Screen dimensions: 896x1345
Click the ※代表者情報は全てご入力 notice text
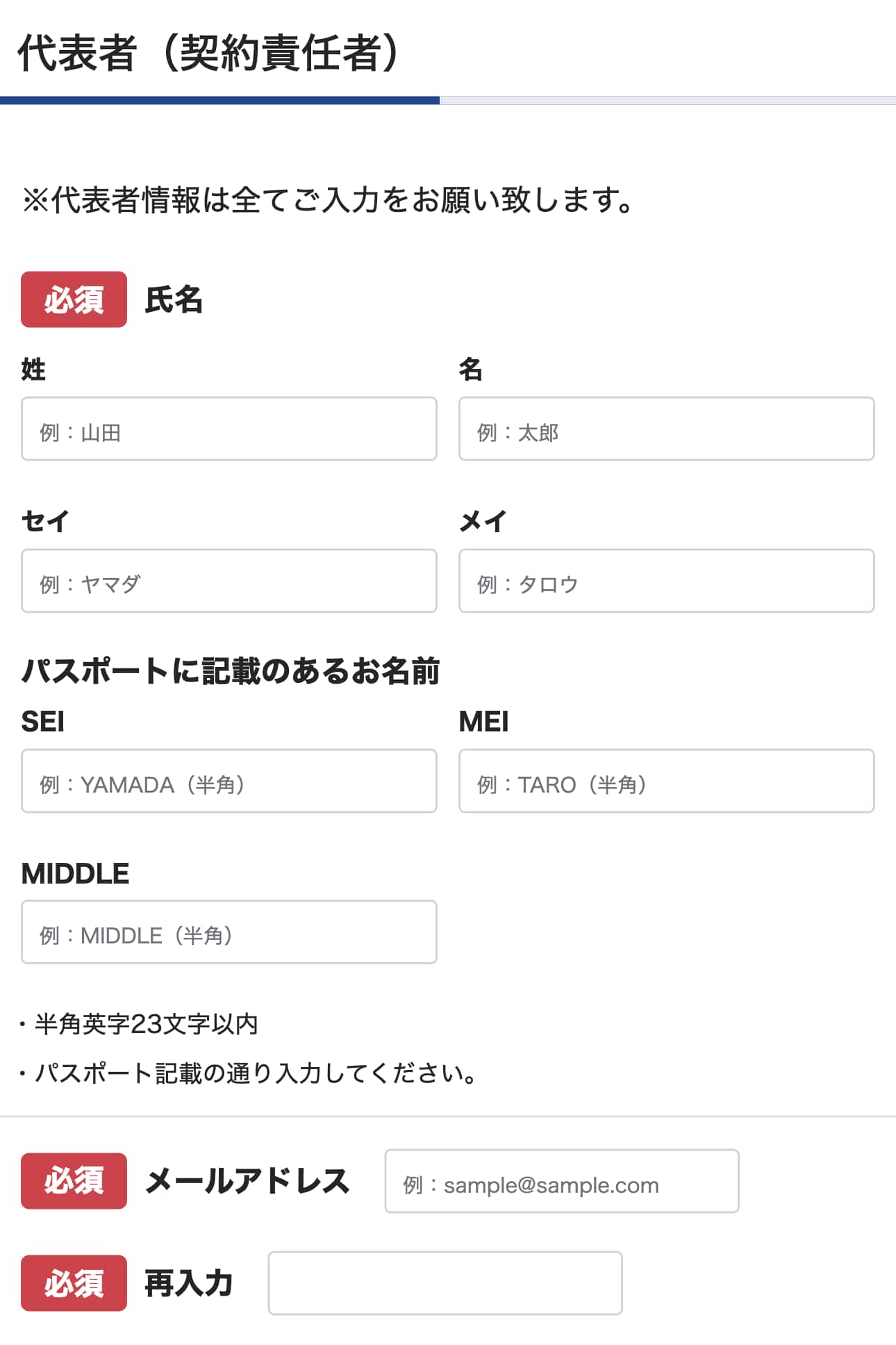[x=328, y=200]
